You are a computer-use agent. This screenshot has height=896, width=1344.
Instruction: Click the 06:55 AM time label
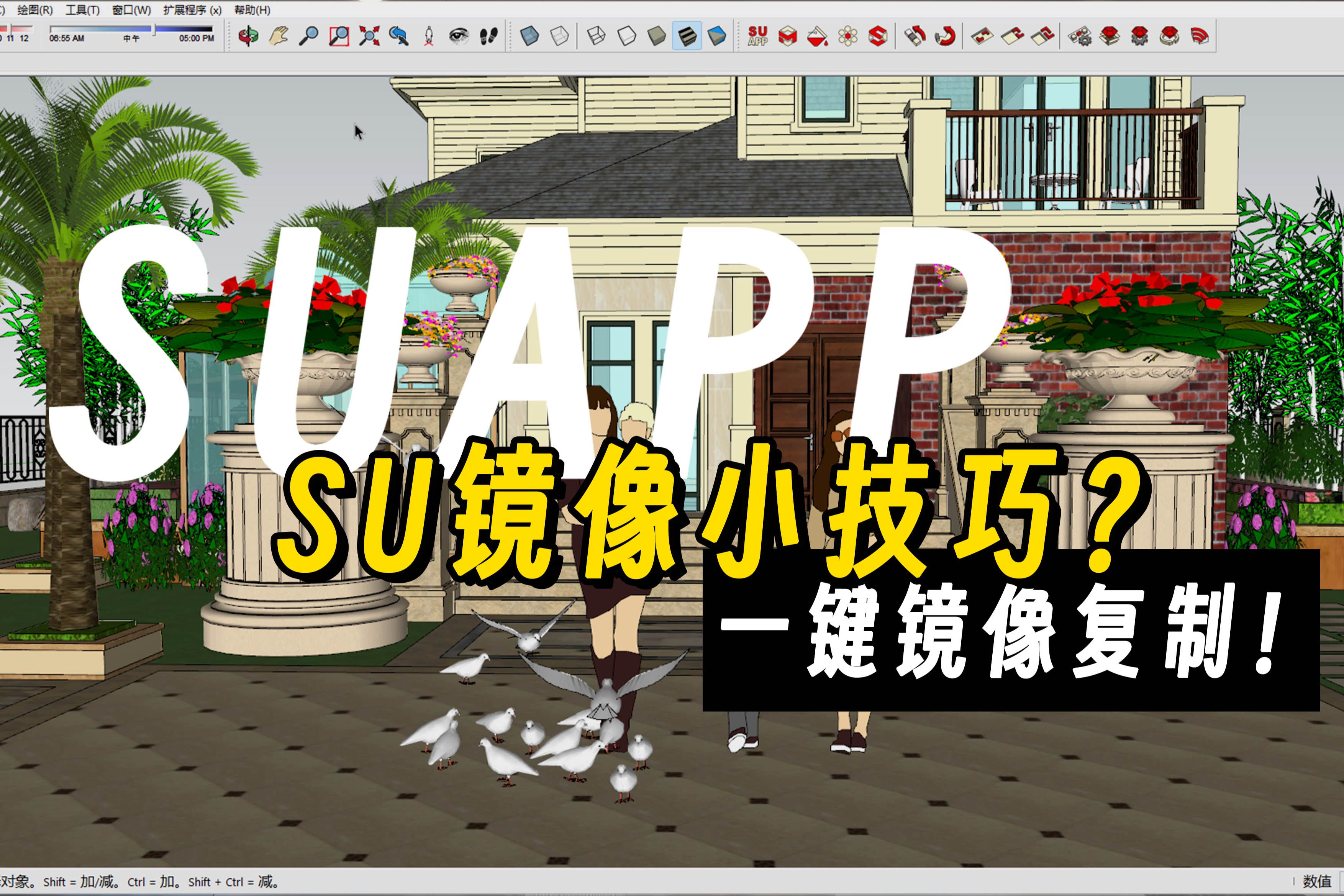[x=67, y=38]
